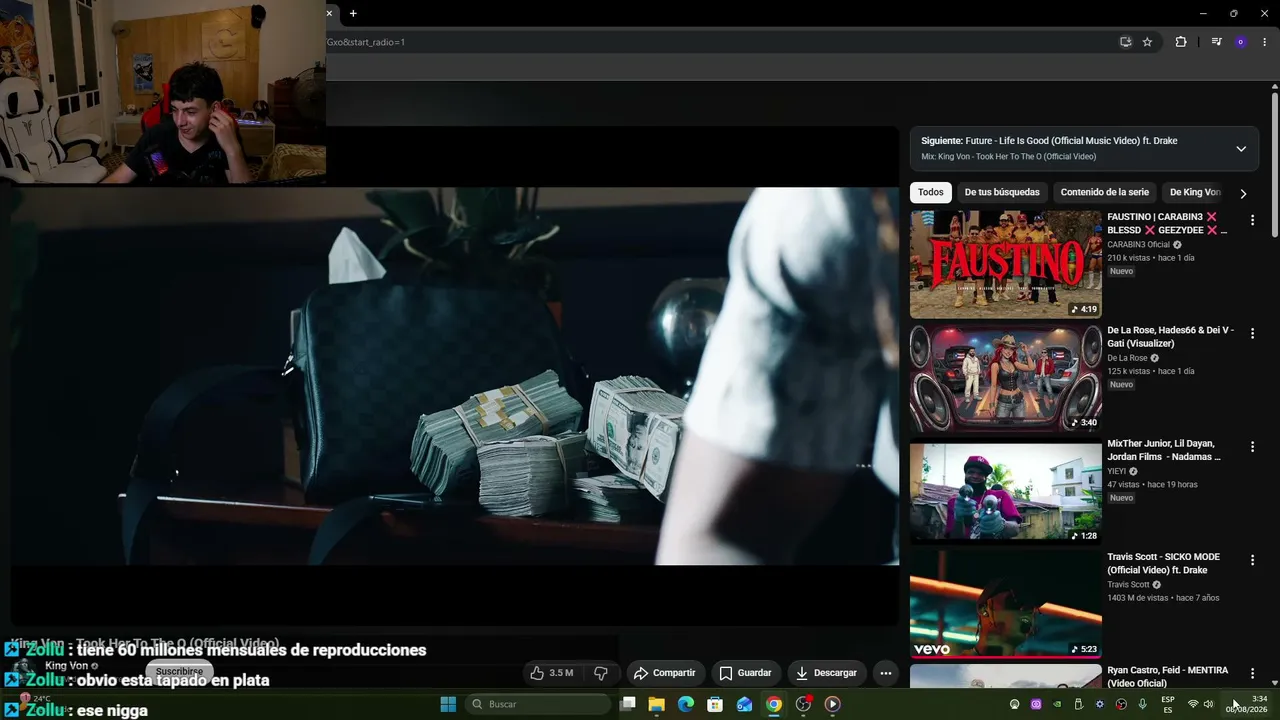Select the Contenido de la serie chip

pos(1105,192)
